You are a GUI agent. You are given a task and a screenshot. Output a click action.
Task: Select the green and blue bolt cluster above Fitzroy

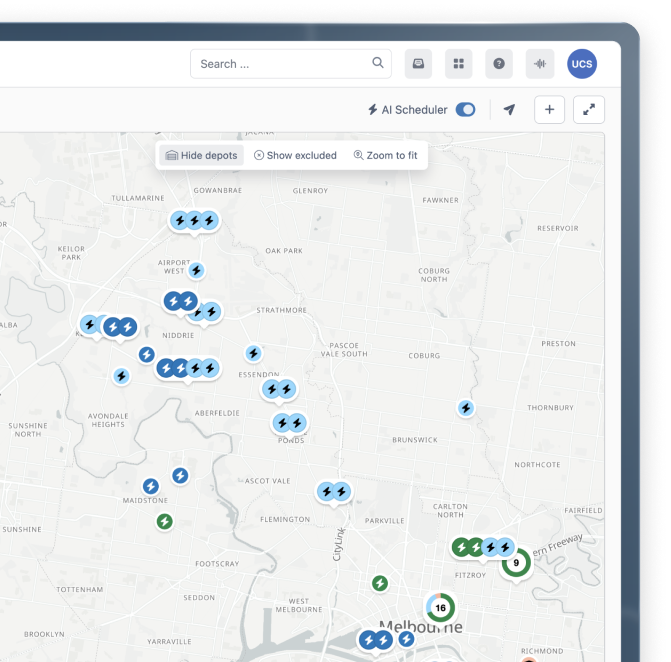483,548
